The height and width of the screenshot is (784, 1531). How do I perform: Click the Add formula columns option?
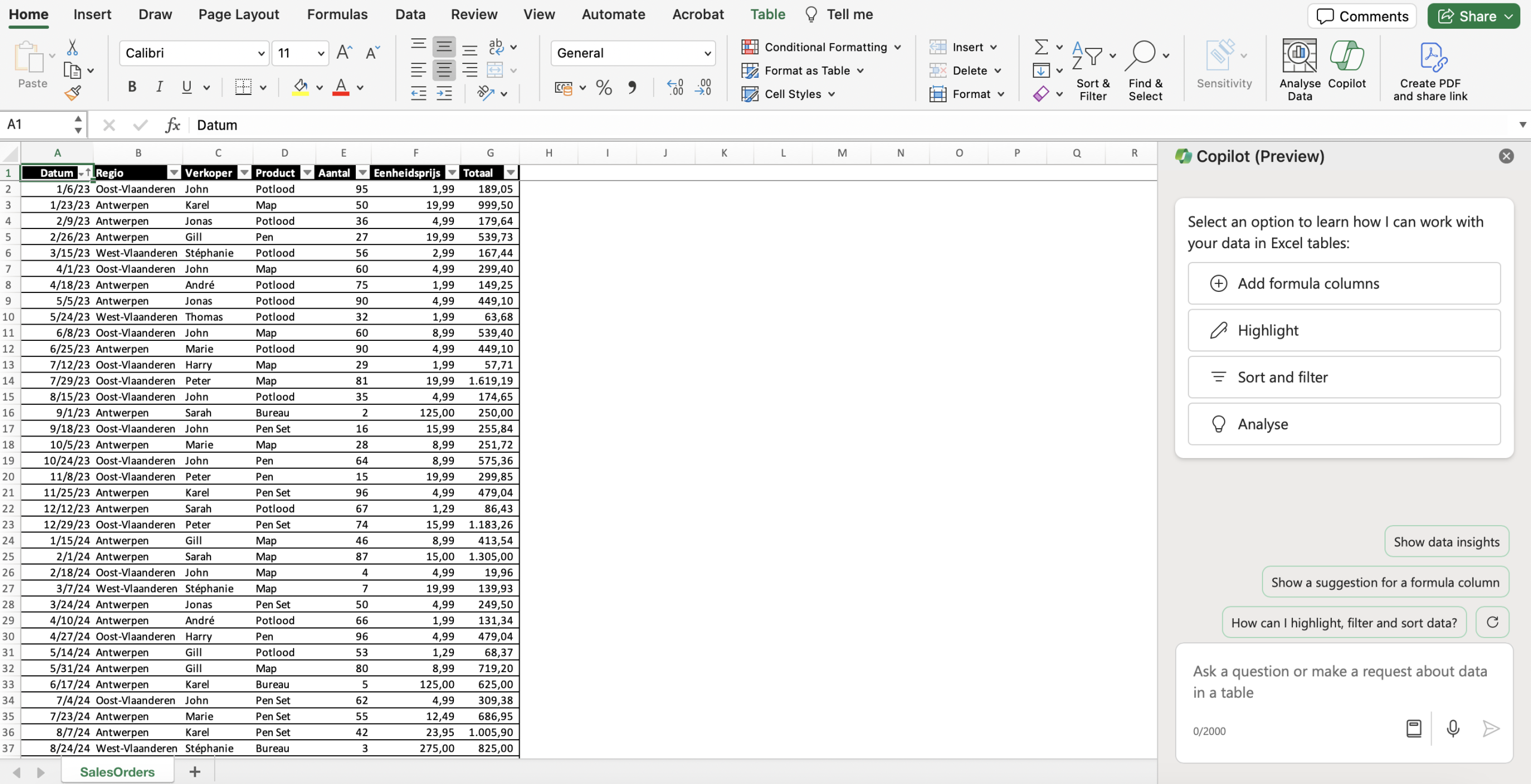point(1343,283)
